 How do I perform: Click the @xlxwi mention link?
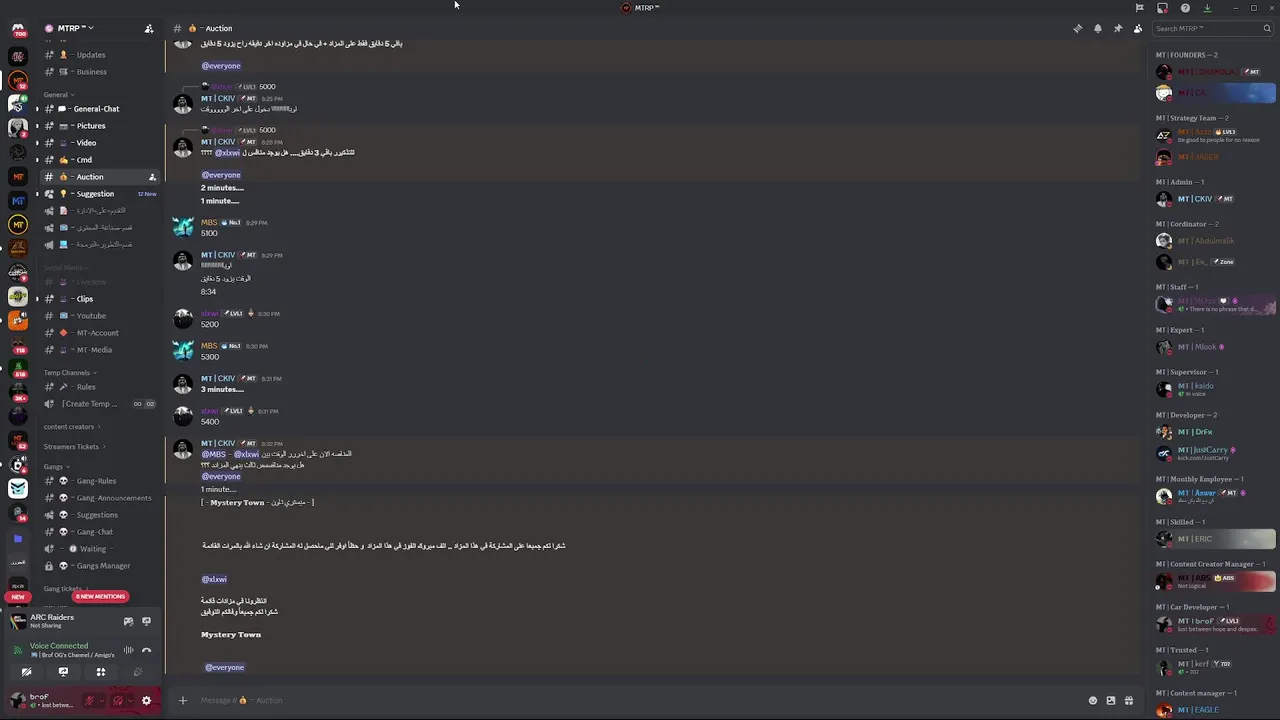click(214, 579)
